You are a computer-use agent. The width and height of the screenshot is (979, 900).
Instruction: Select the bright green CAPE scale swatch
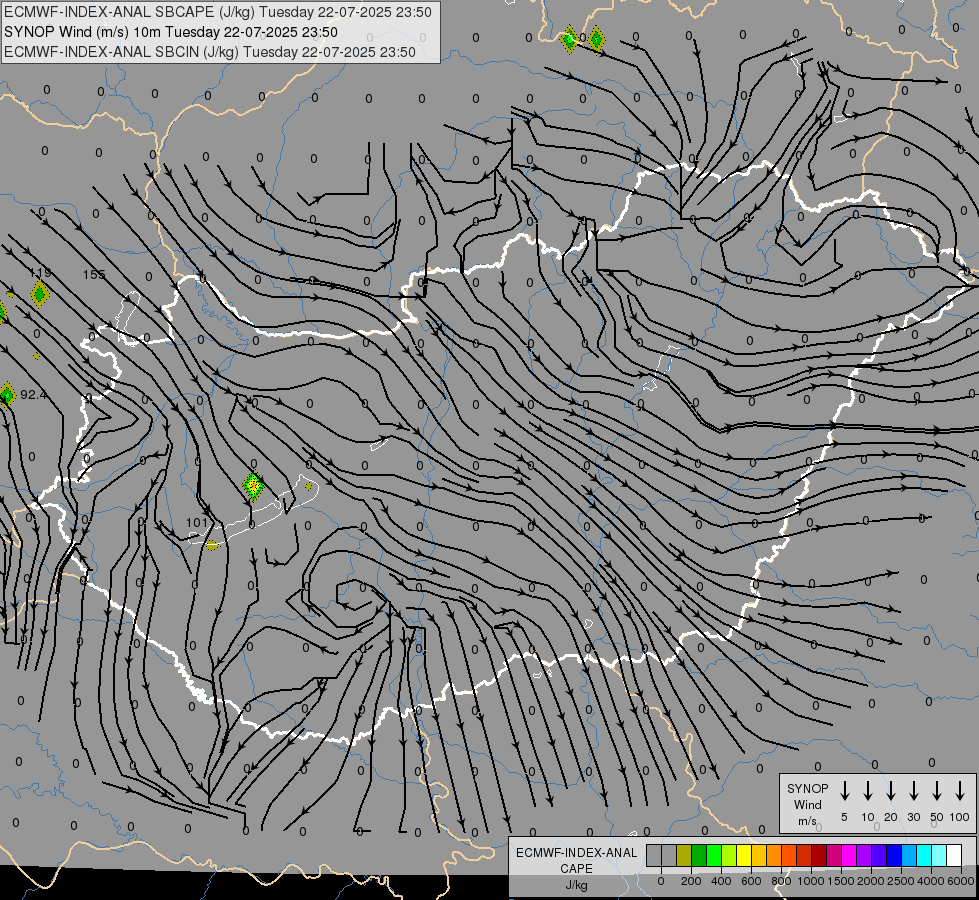(x=714, y=855)
